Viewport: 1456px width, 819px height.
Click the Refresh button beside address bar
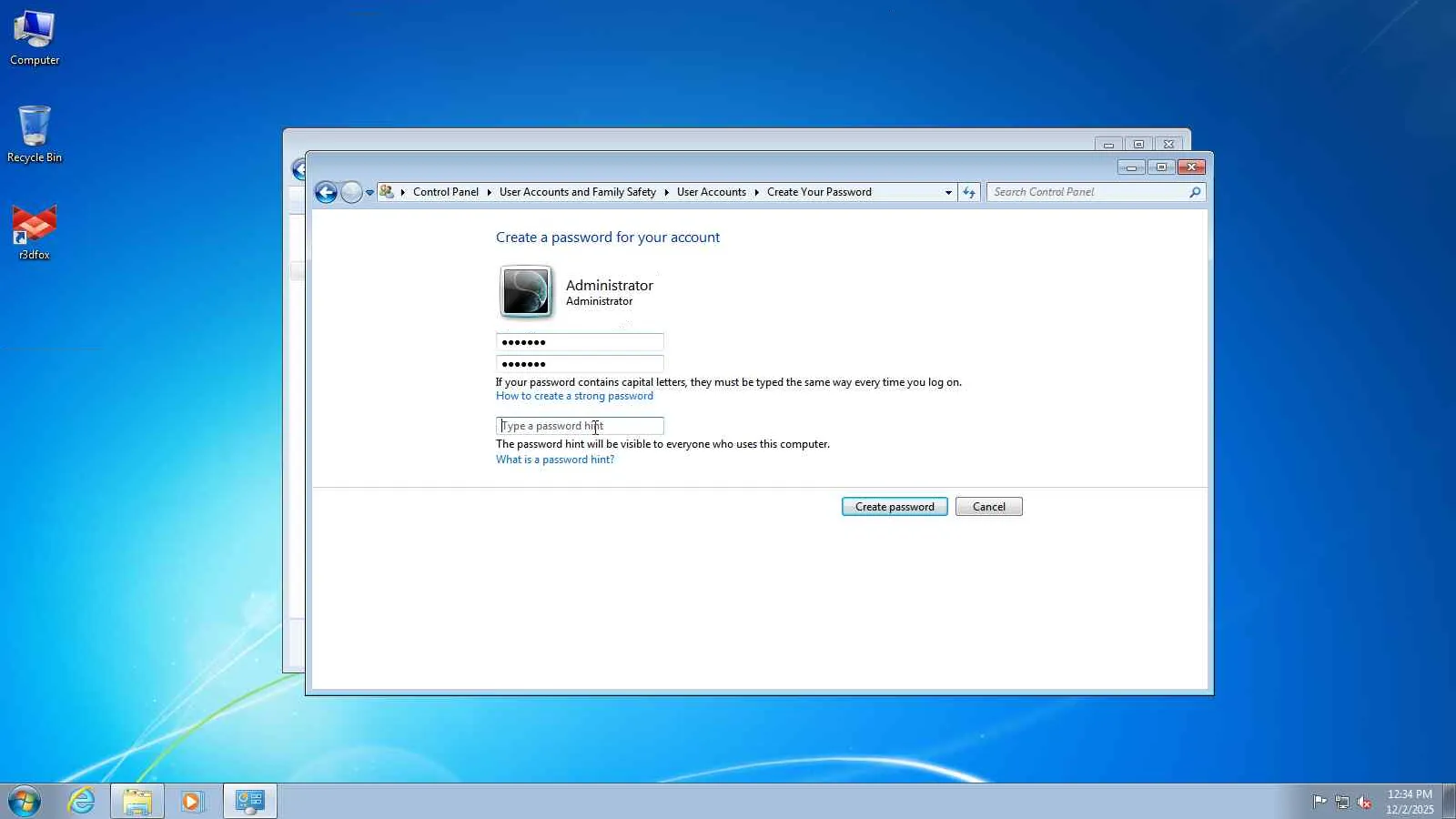coord(969,192)
